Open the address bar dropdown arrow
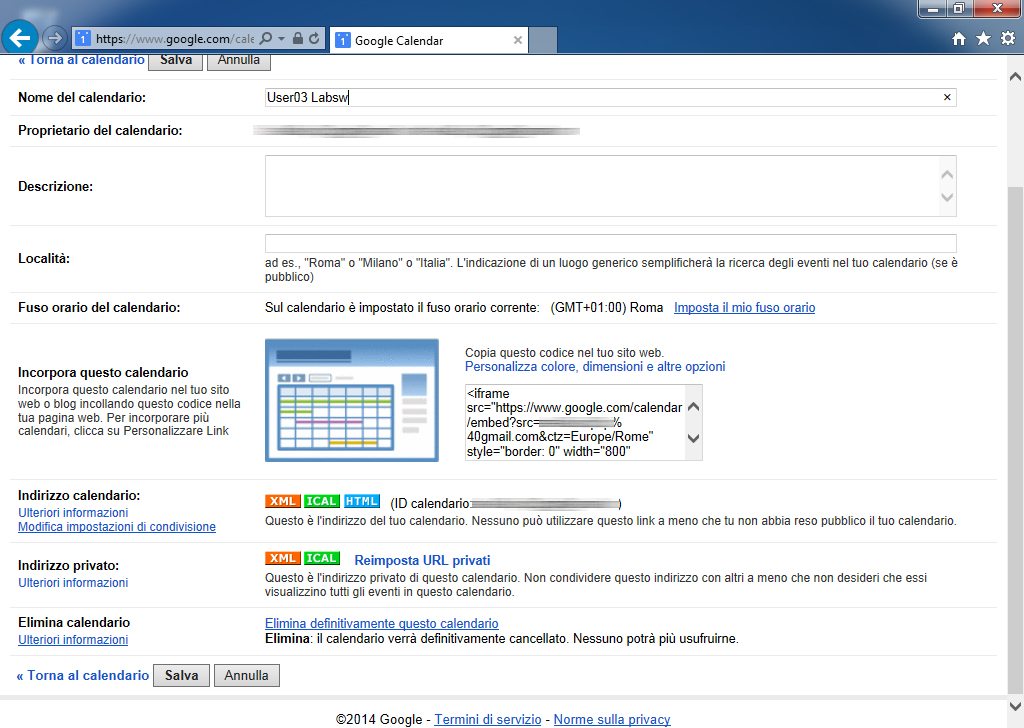This screenshot has height=728, width=1024. [x=281, y=40]
